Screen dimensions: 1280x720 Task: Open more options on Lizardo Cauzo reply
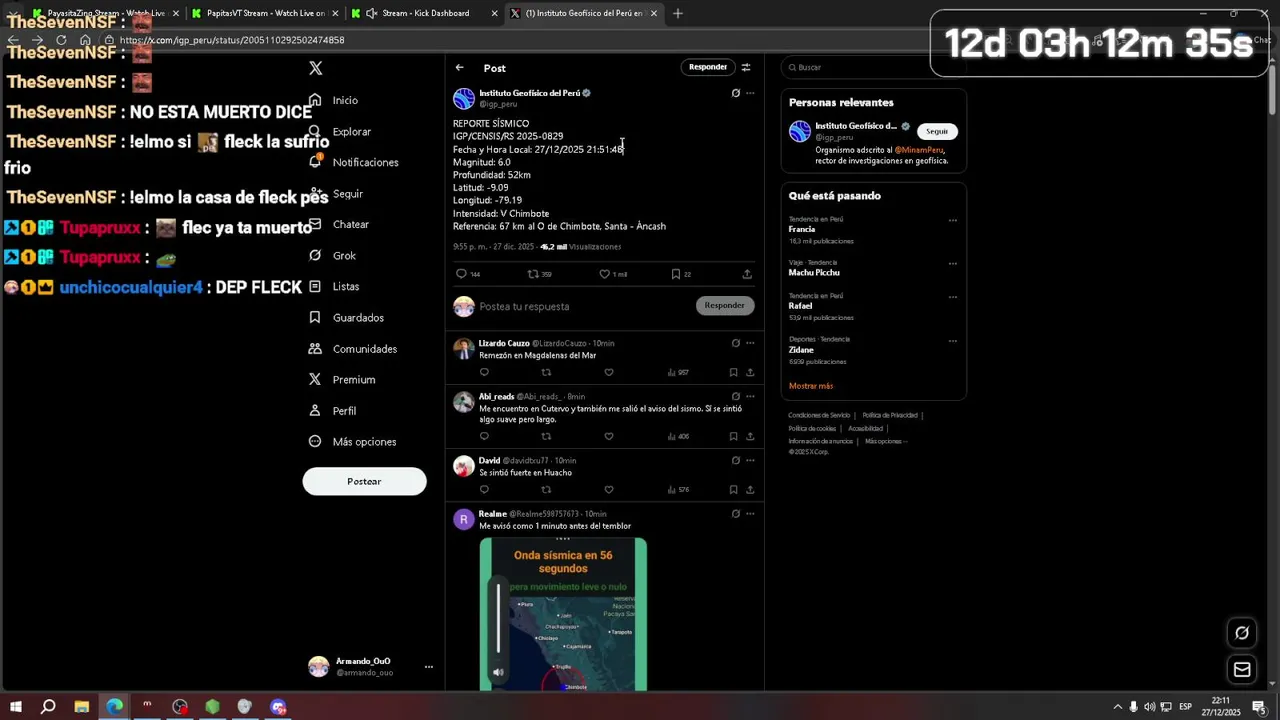click(750, 343)
